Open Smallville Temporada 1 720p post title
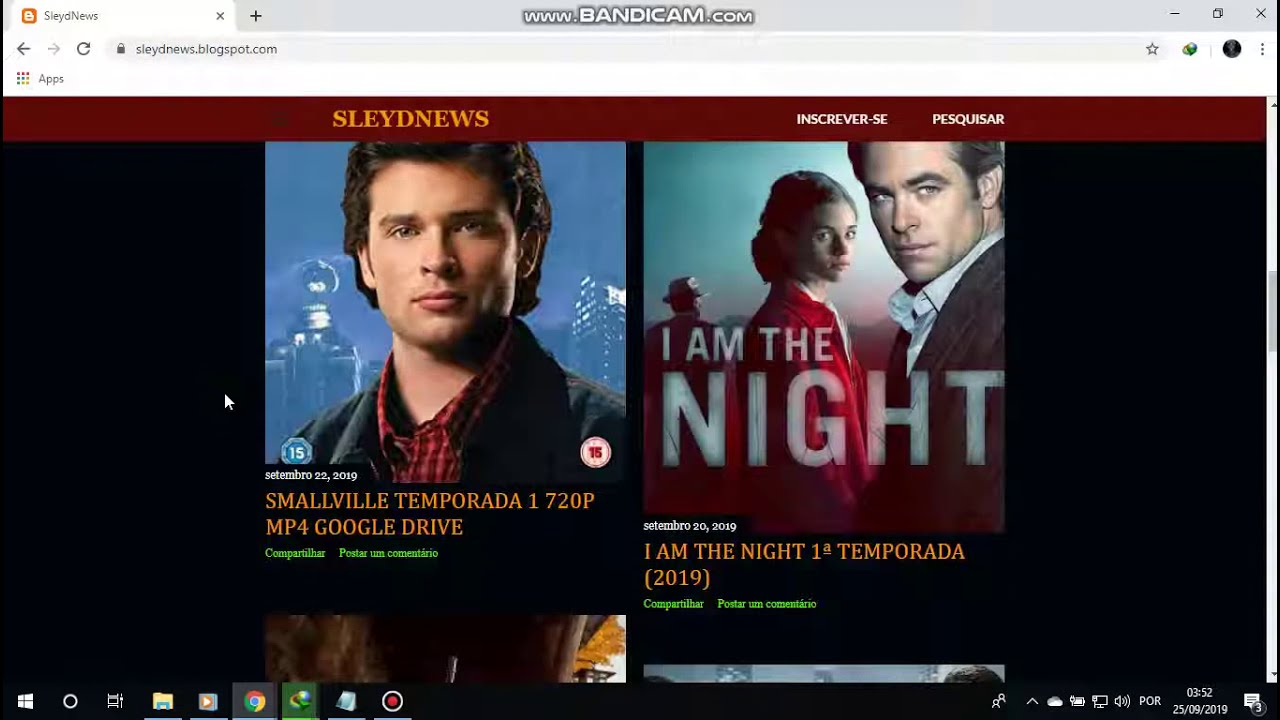The height and width of the screenshot is (720, 1280). pos(430,514)
